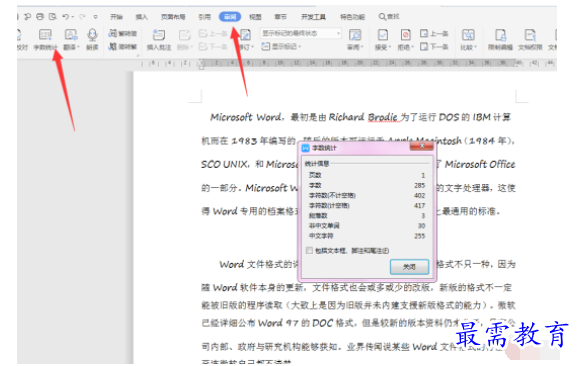
Task: Click the 非中文单词 30 row
Action: 367,225
